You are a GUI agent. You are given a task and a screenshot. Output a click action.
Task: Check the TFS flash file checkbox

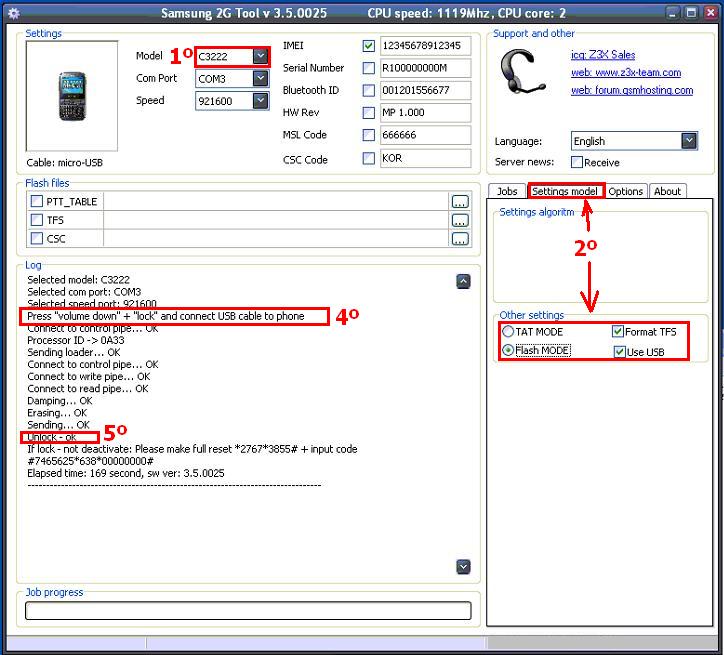coord(36,220)
